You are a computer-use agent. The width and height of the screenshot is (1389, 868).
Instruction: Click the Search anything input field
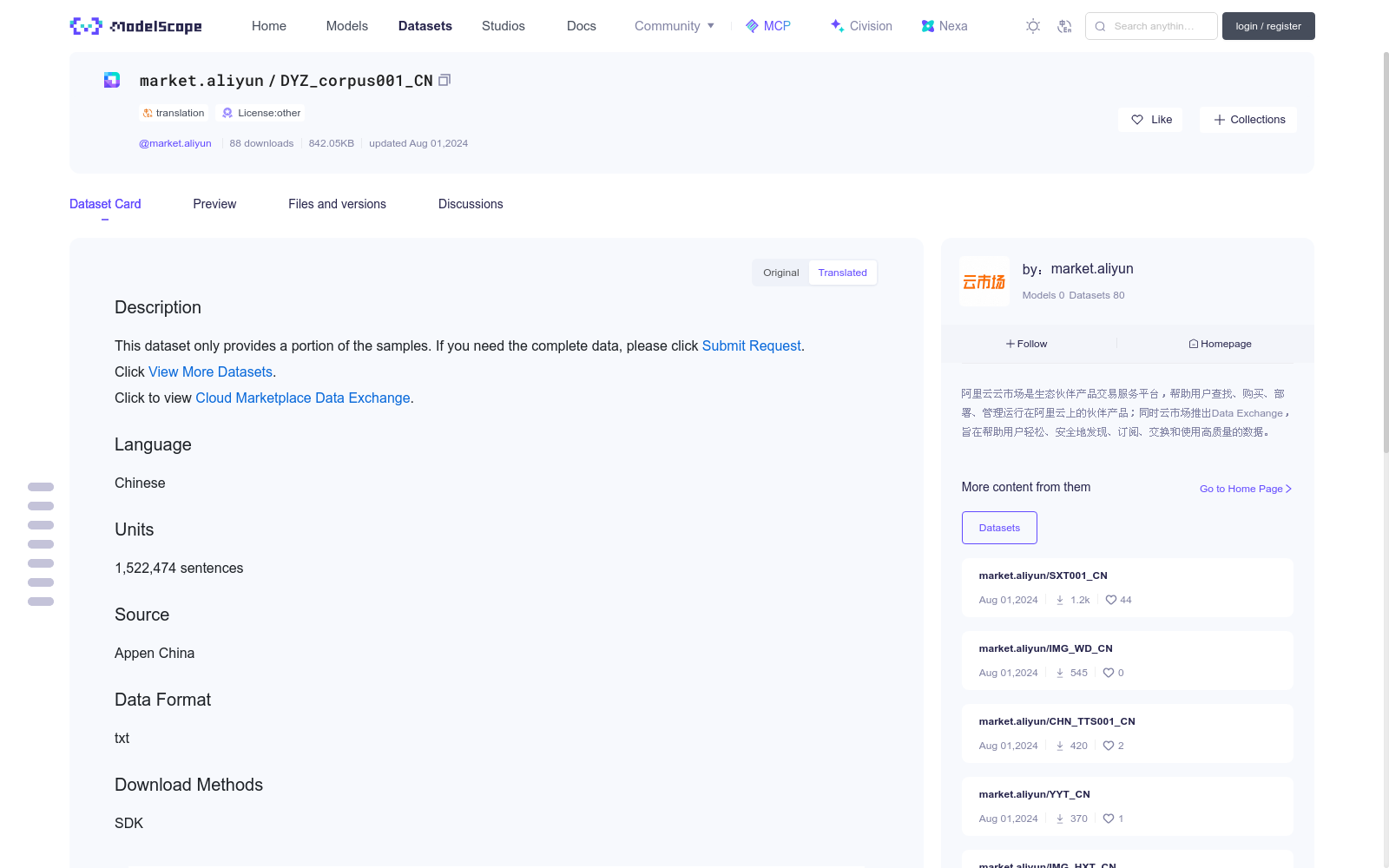tap(1151, 26)
